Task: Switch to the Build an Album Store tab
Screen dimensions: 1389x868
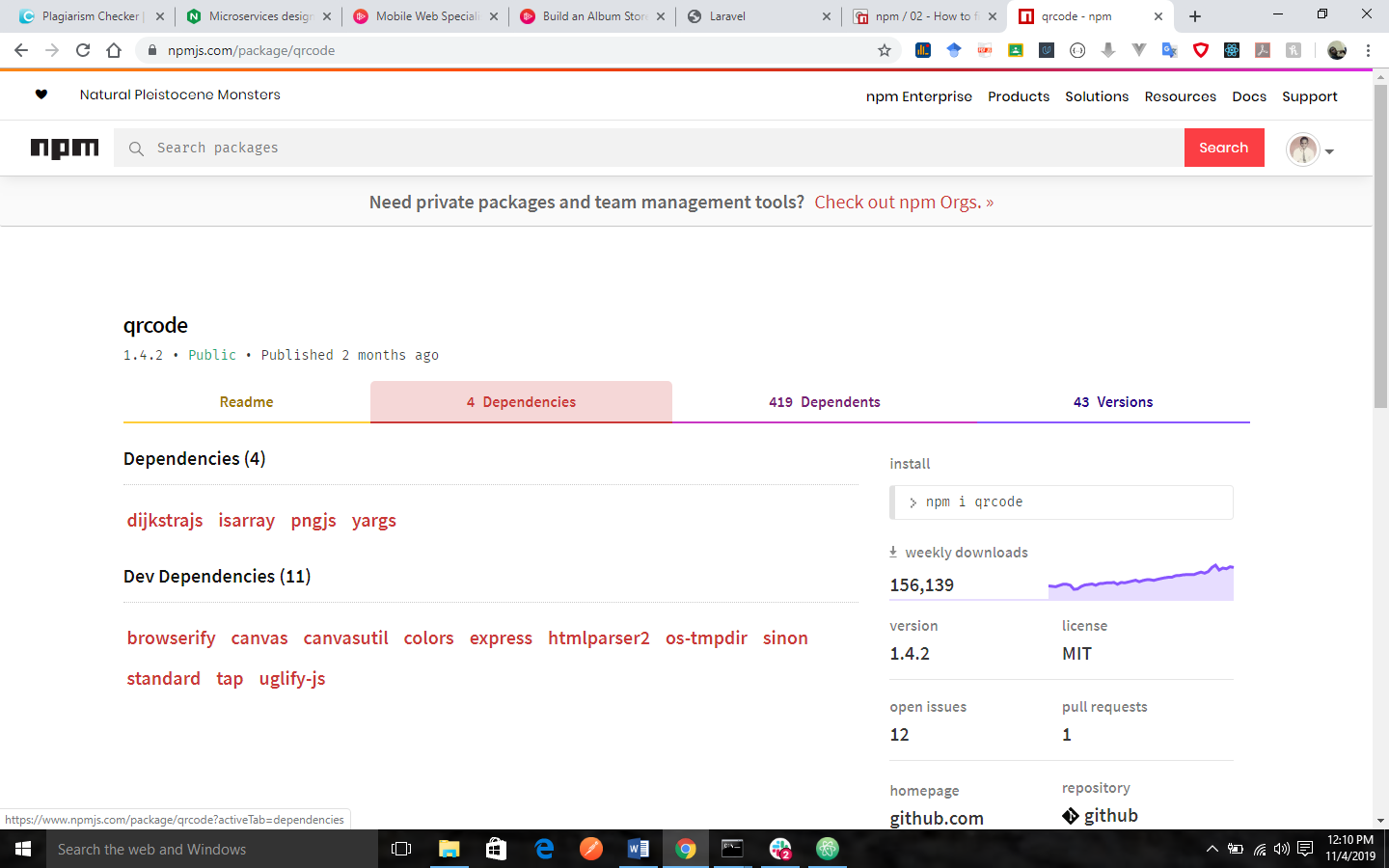Action: [592, 16]
